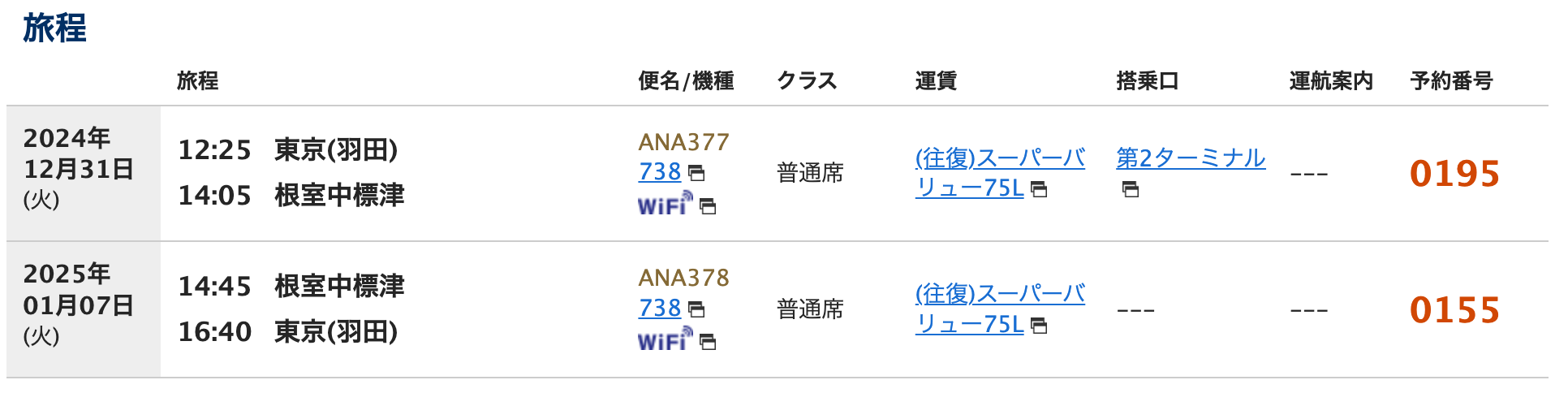The height and width of the screenshot is (393, 1568).
Task: Click the 2025年01月07日 date cell
Action: point(78,305)
